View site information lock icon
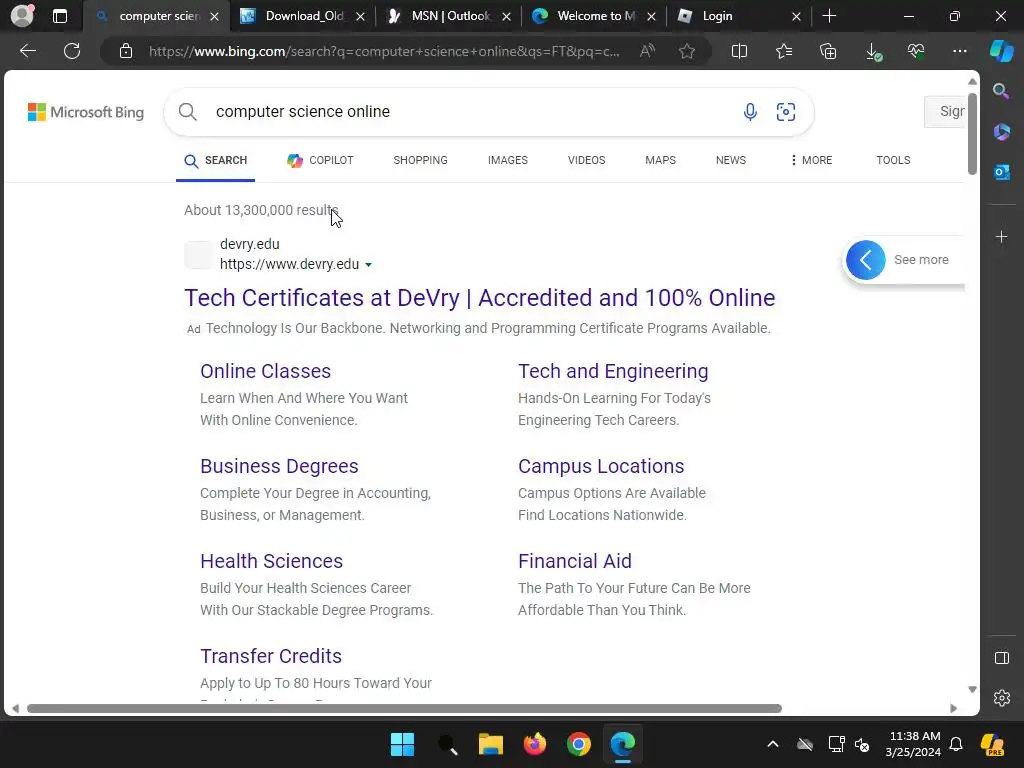This screenshot has width=1024, height=768. point(126,51)
